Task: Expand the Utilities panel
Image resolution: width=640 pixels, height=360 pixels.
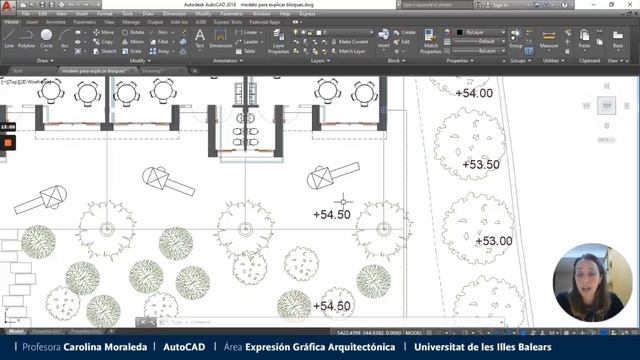Action: pos(553,61)
